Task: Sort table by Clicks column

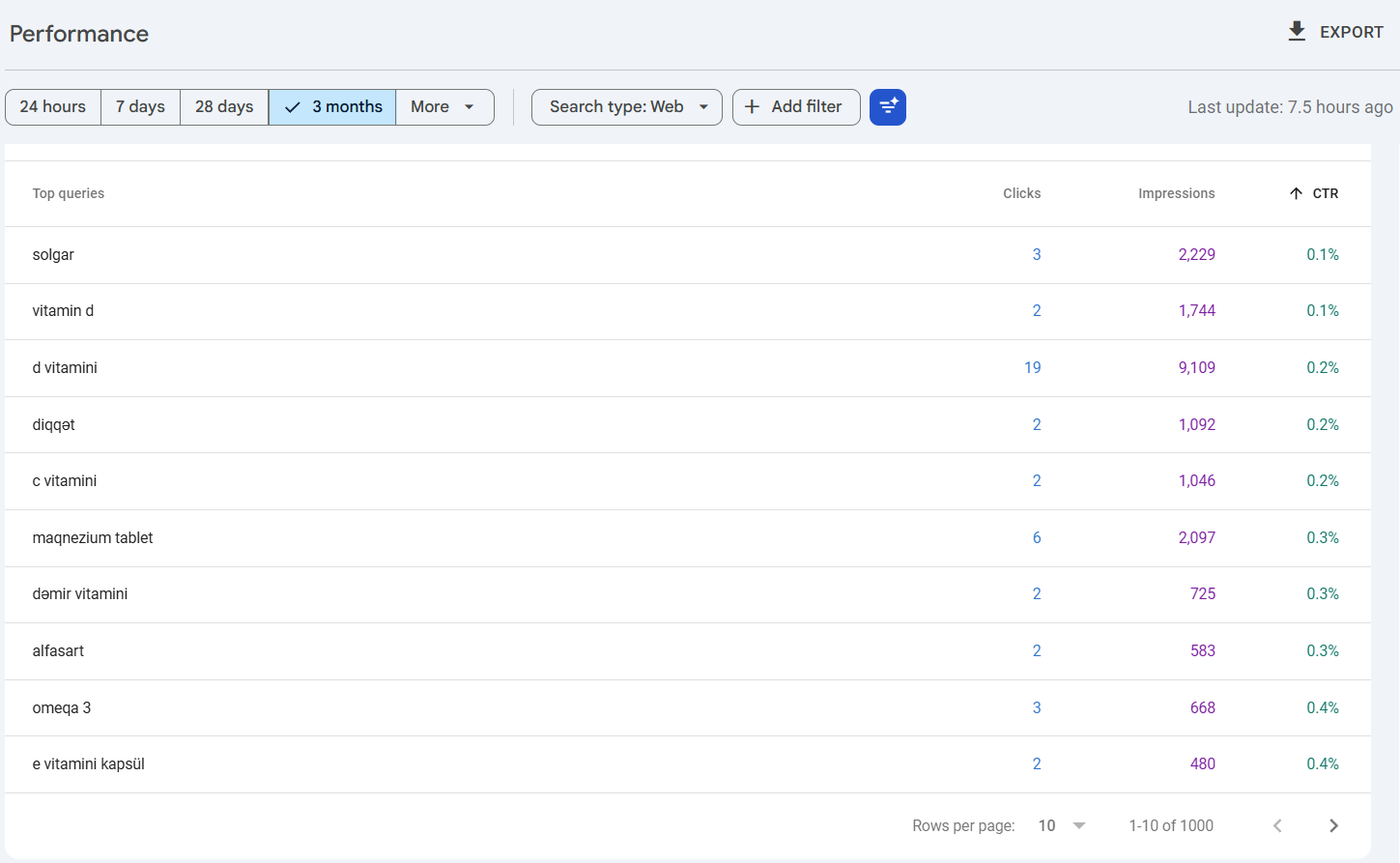Action: (1021, 193)
